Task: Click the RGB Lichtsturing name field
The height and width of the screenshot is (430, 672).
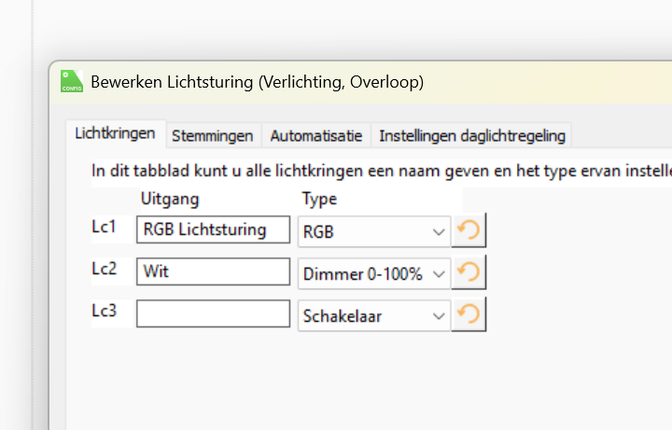Action: coord(212,230)
